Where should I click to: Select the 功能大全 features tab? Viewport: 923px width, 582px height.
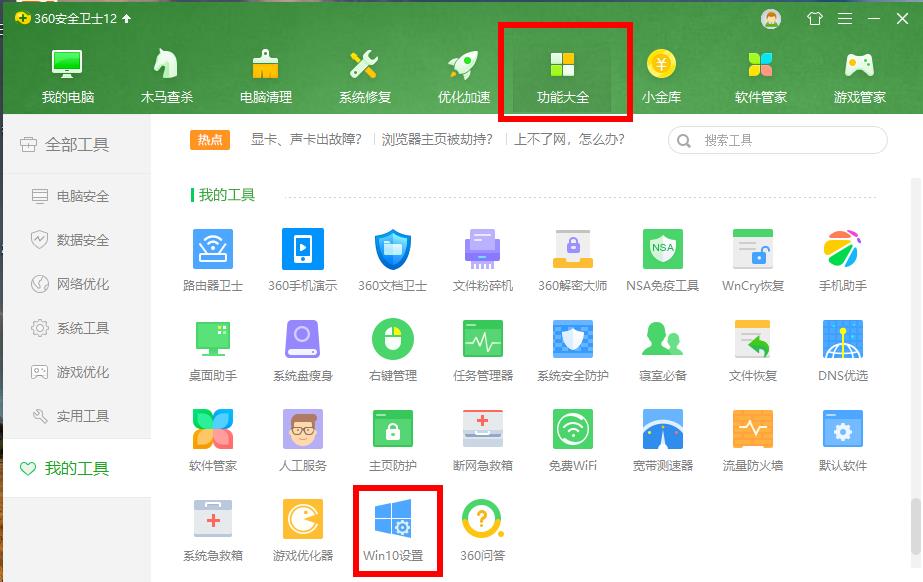[562, 77]
